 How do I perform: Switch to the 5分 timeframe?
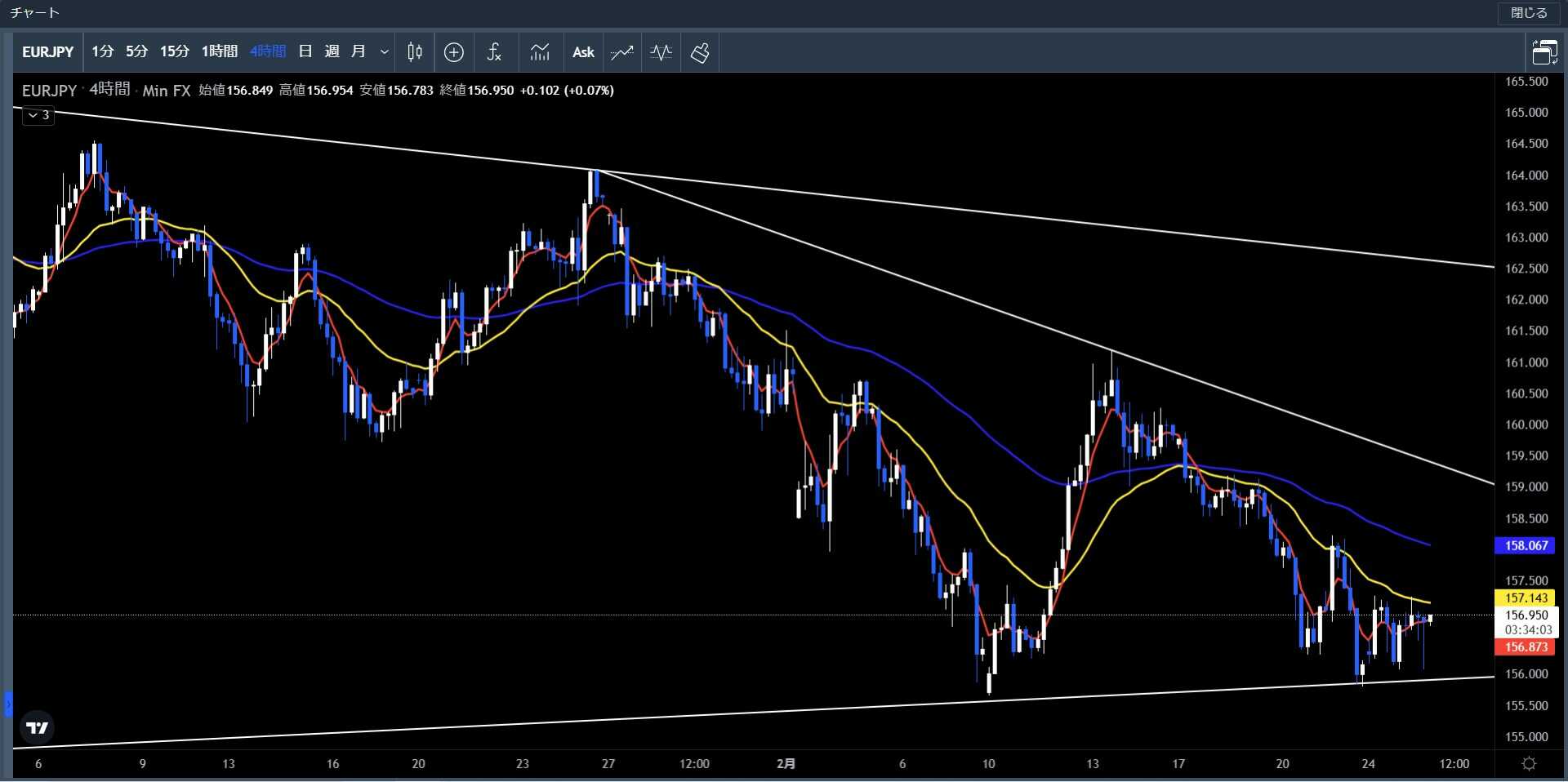click(137, 51)
